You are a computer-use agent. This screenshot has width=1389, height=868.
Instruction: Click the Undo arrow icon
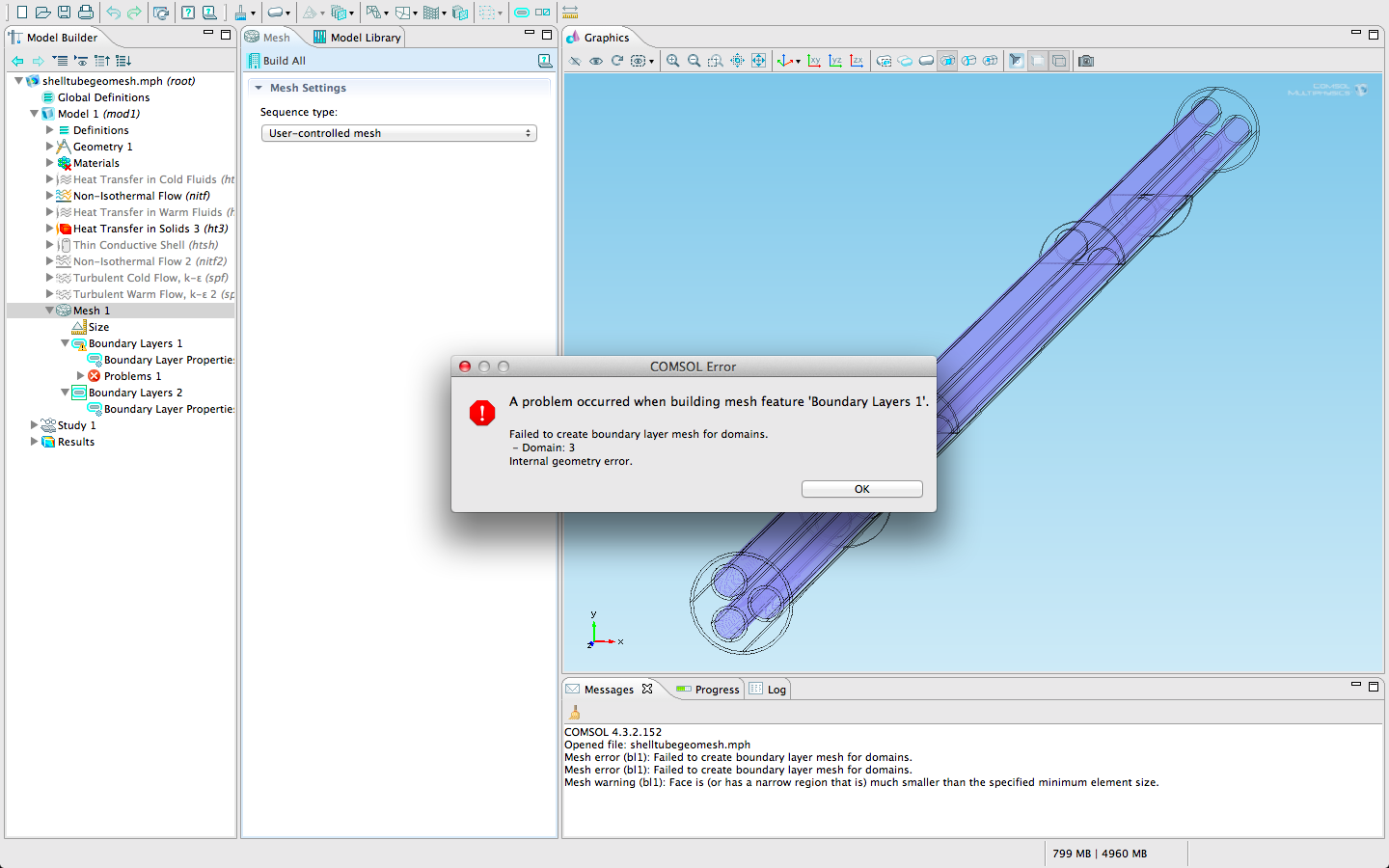[x=113, y=13]
